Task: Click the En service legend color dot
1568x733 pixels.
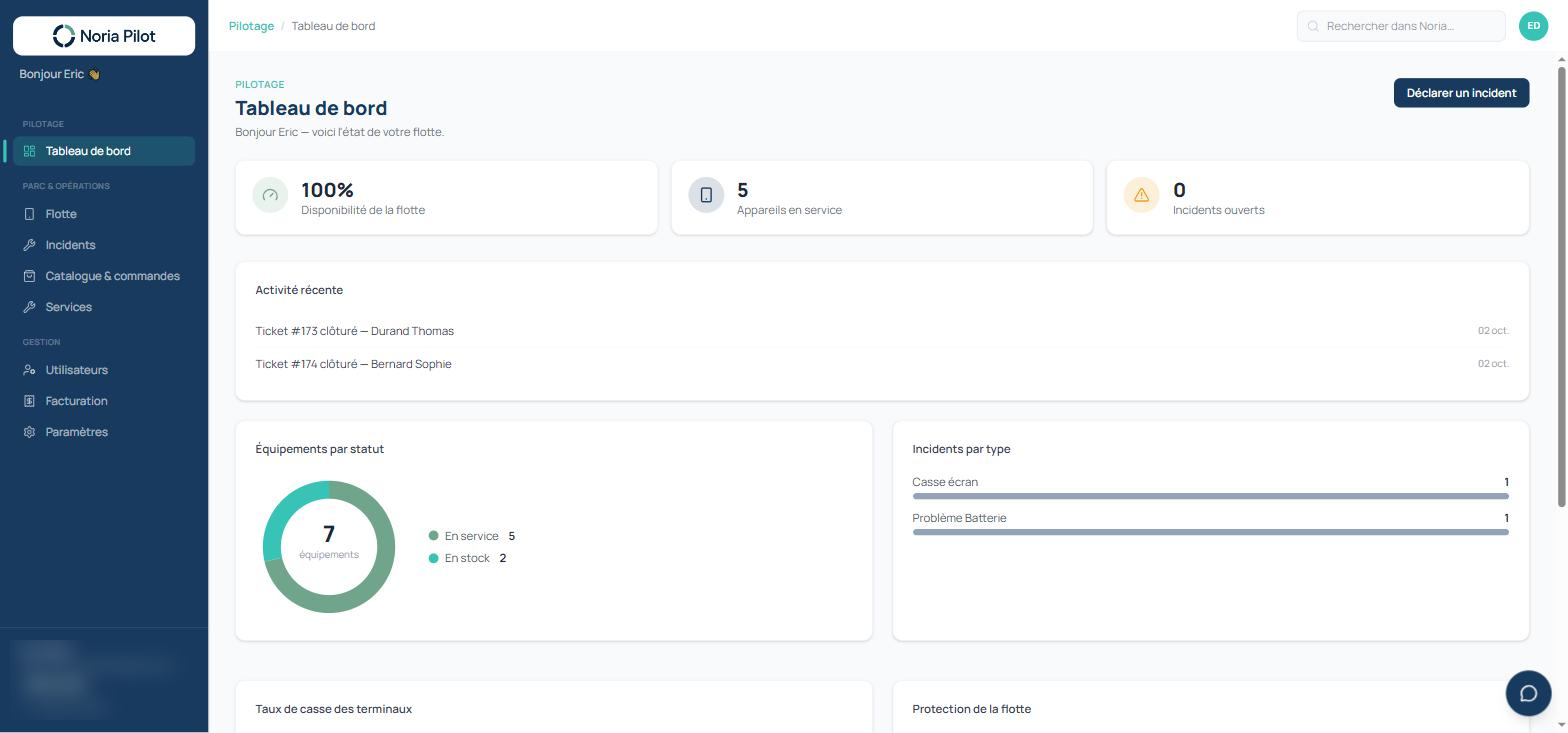Action: click(433, 536)
